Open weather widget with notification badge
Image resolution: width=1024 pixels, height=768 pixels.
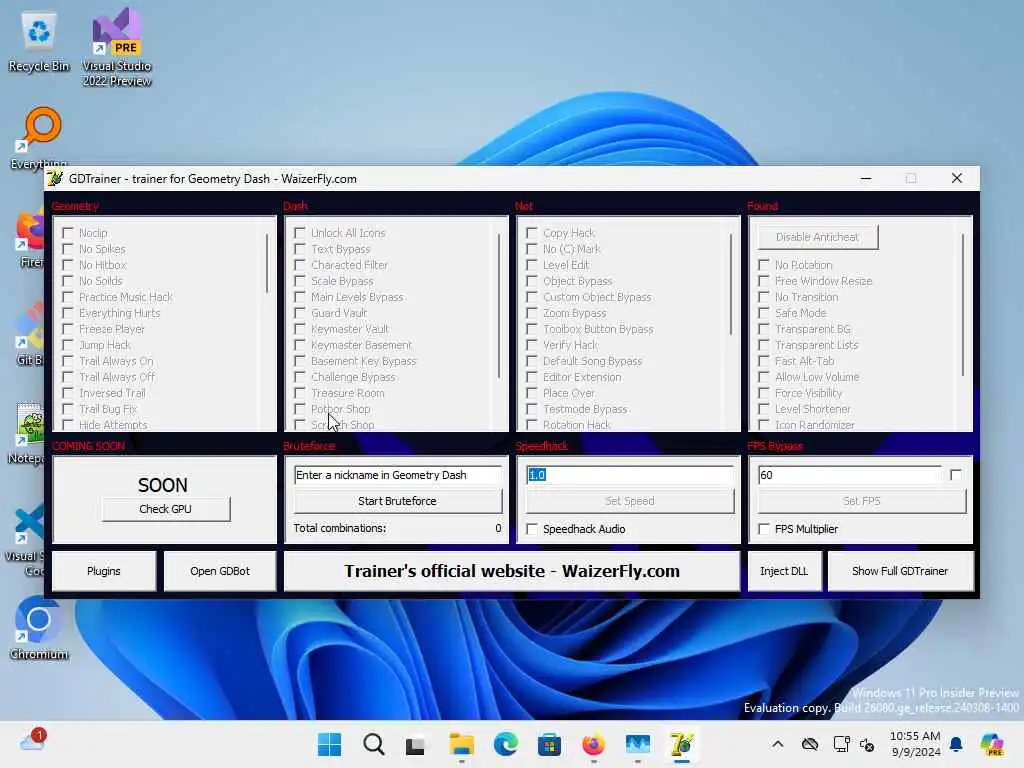pos(33,740)
